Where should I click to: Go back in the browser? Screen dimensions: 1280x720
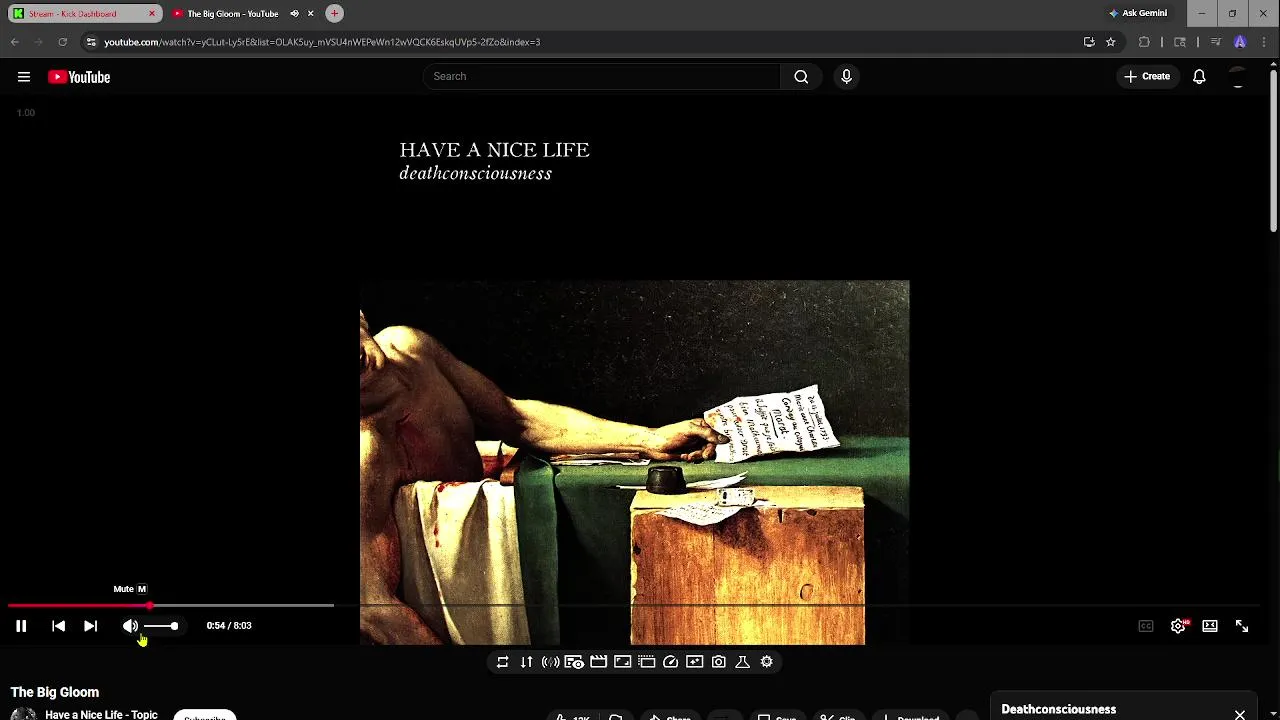[15, 42]
